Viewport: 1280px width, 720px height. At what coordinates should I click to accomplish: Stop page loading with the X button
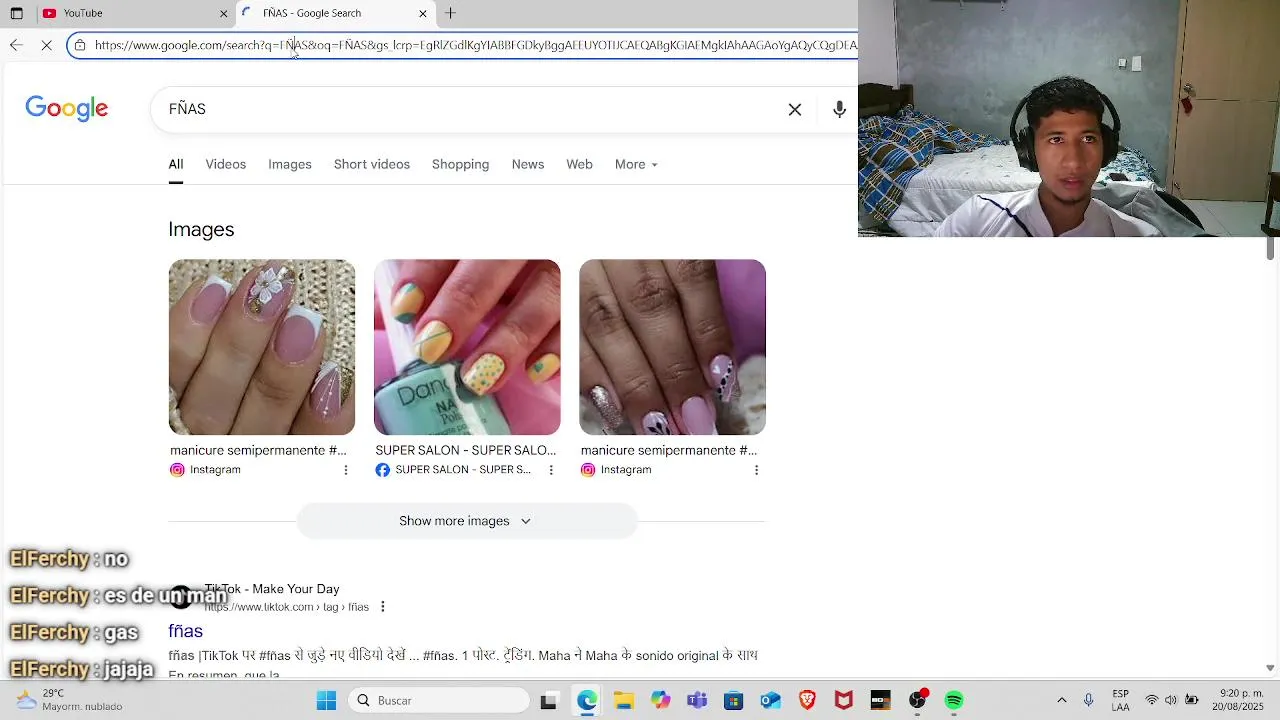[x=46, y=45]
